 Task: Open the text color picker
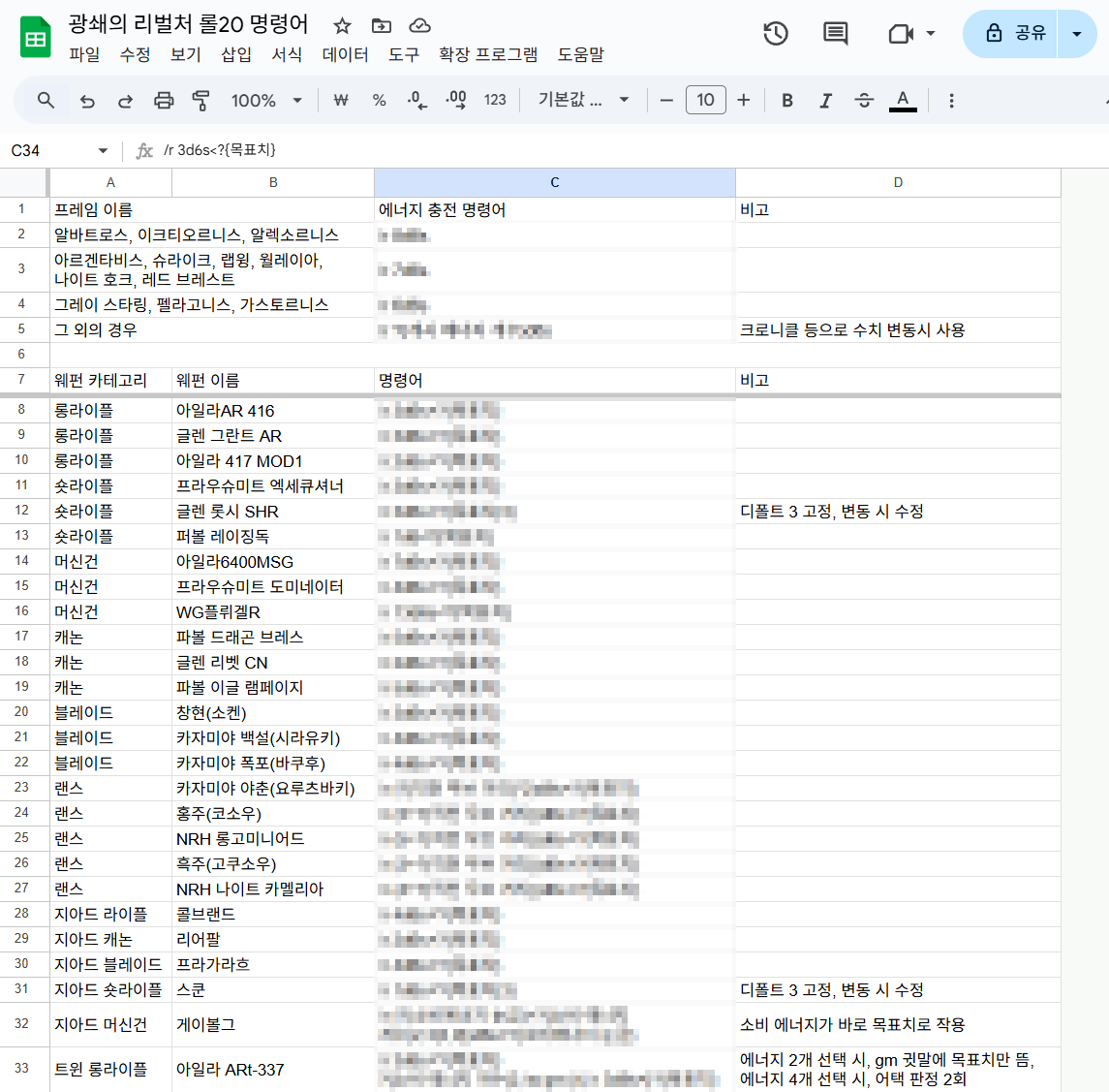[x=903, y=101]
